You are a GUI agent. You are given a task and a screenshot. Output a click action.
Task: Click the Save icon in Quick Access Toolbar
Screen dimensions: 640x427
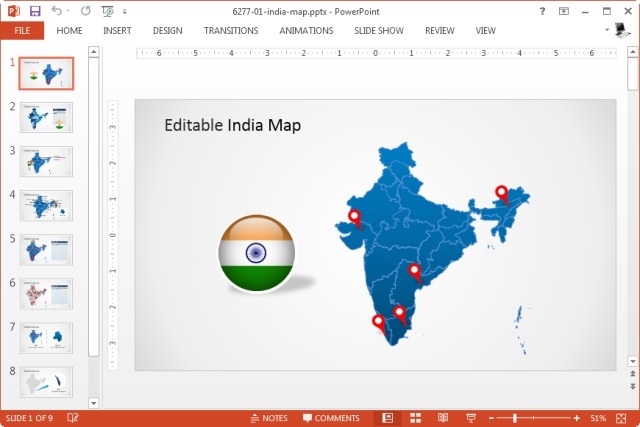click(x=35, y=11)
